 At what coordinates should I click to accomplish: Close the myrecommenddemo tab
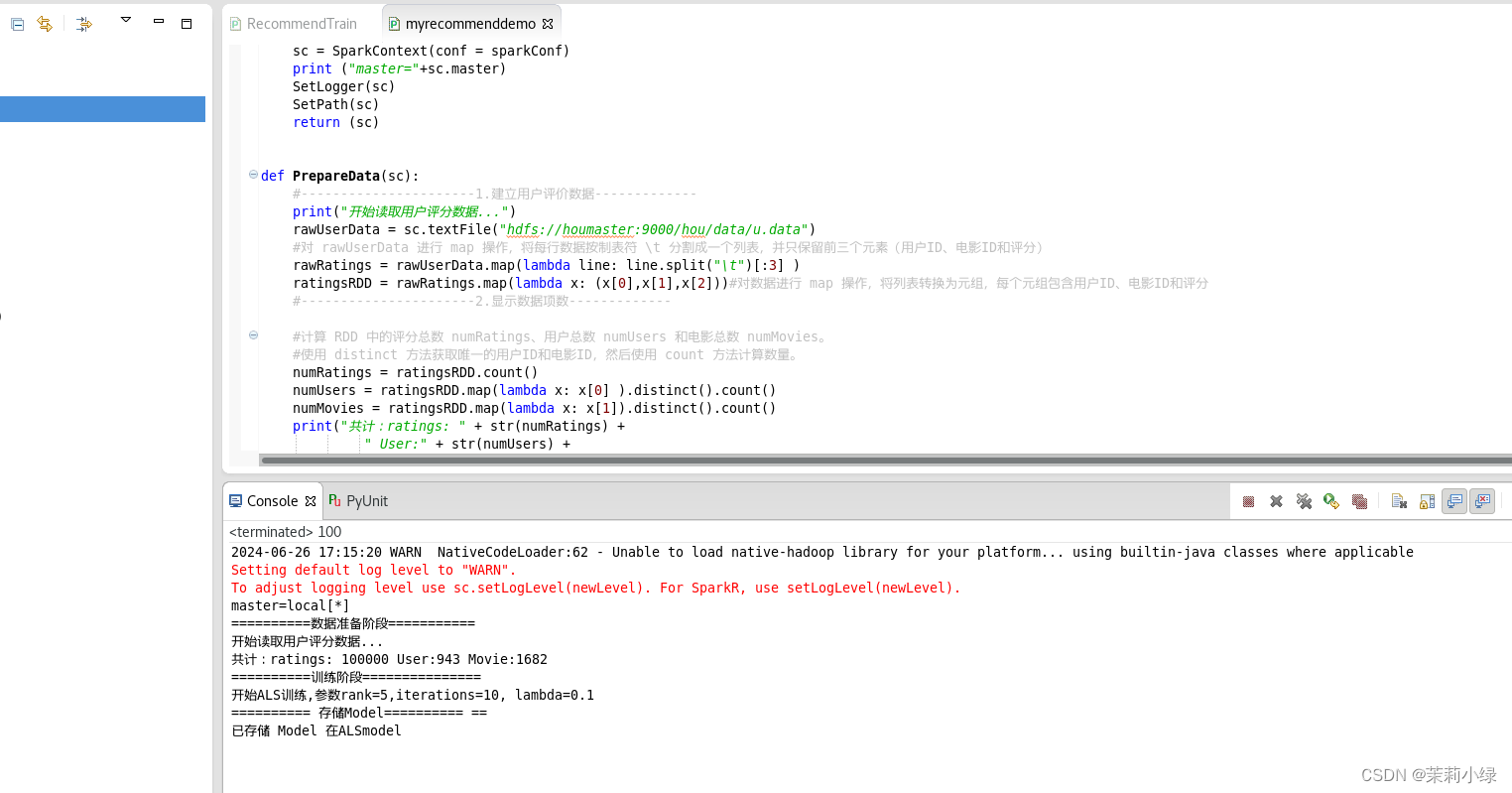pos(548,24)
